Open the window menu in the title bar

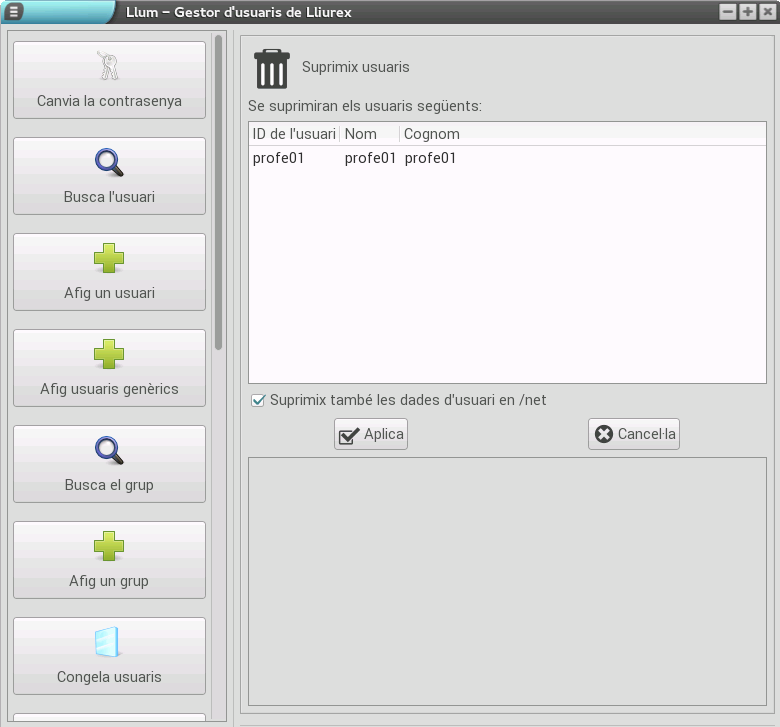[x=14, y=12]
